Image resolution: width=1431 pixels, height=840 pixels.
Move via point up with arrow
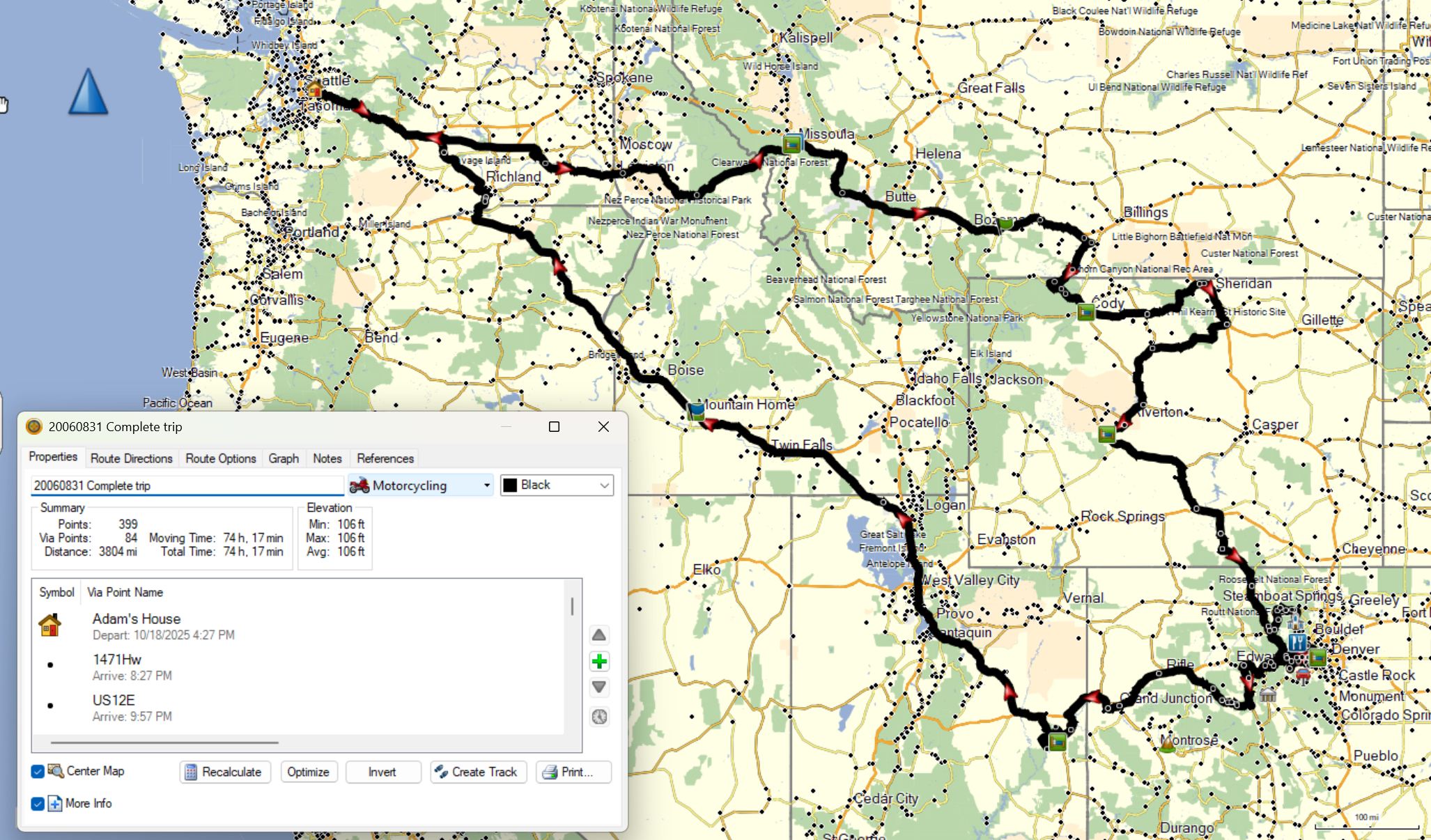(x=599, y=635)
